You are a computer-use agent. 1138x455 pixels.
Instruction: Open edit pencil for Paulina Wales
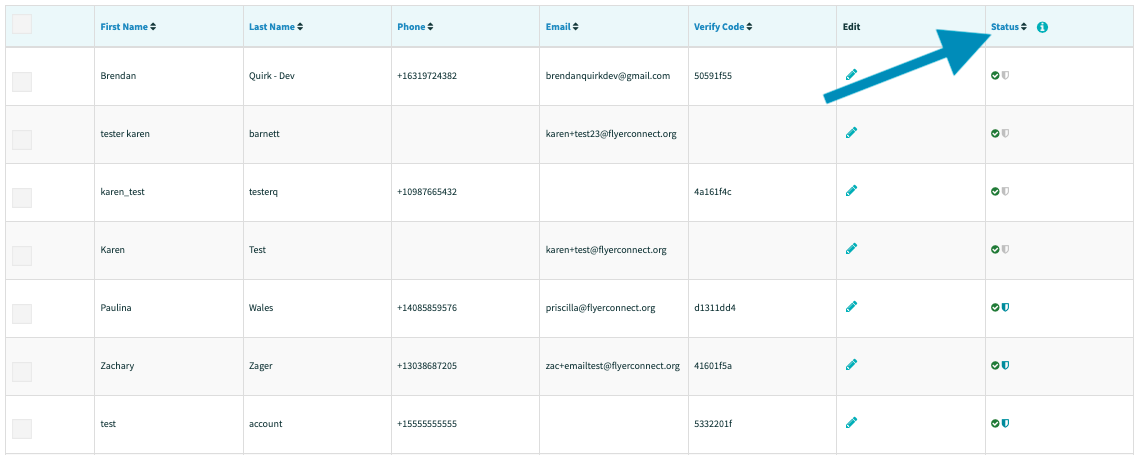tap(851, 307)
